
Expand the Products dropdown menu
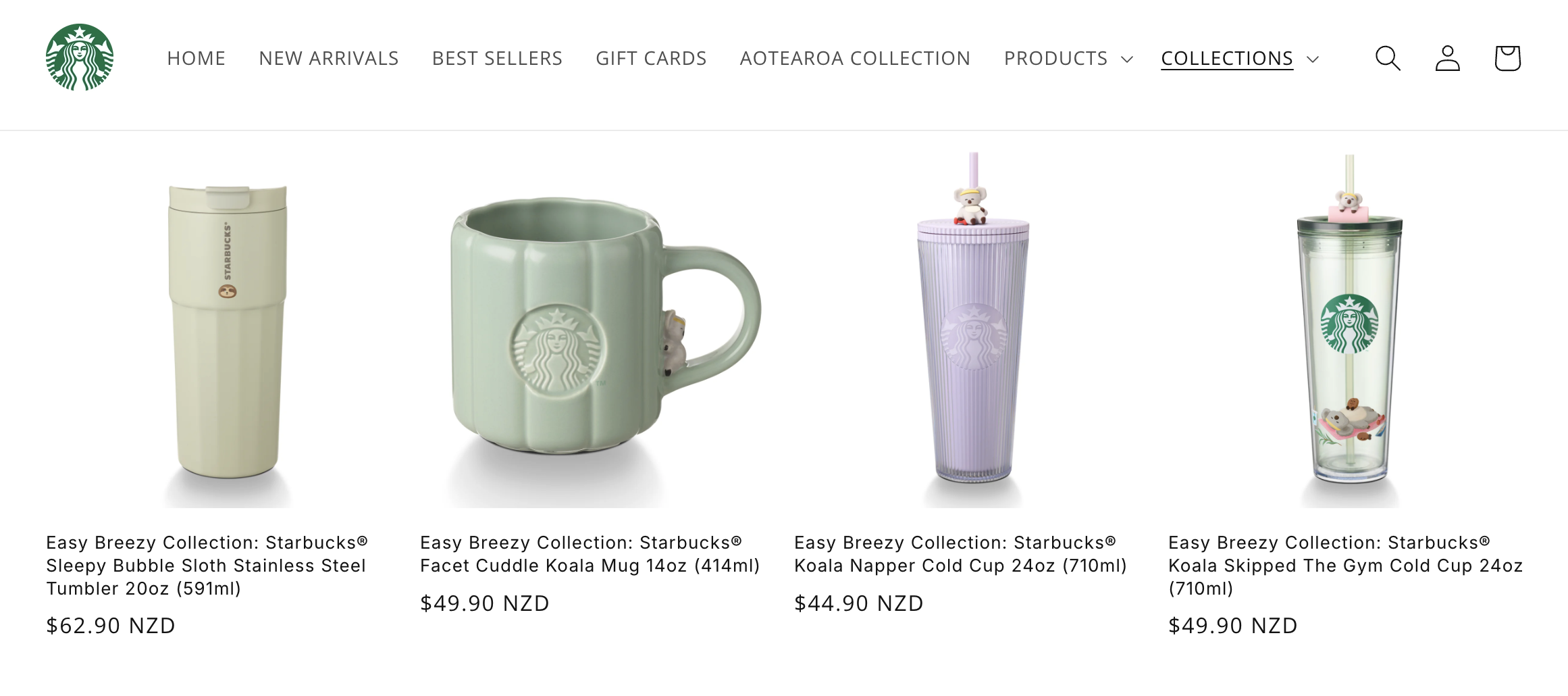(x=1068, y=58)
